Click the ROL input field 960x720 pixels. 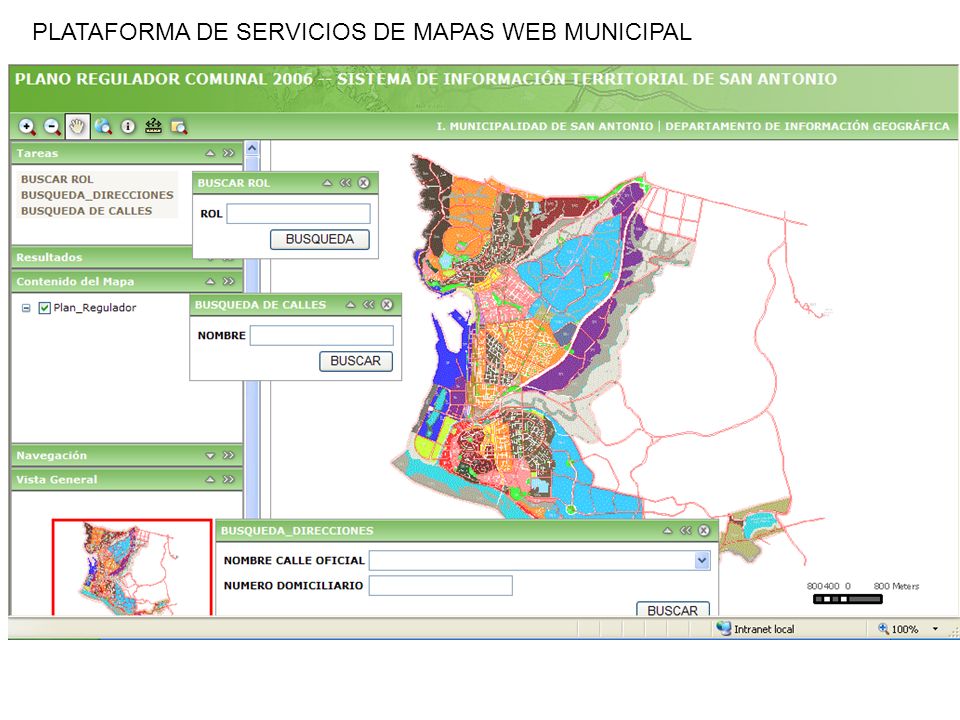pyautogui.click(x=299, y=214)
